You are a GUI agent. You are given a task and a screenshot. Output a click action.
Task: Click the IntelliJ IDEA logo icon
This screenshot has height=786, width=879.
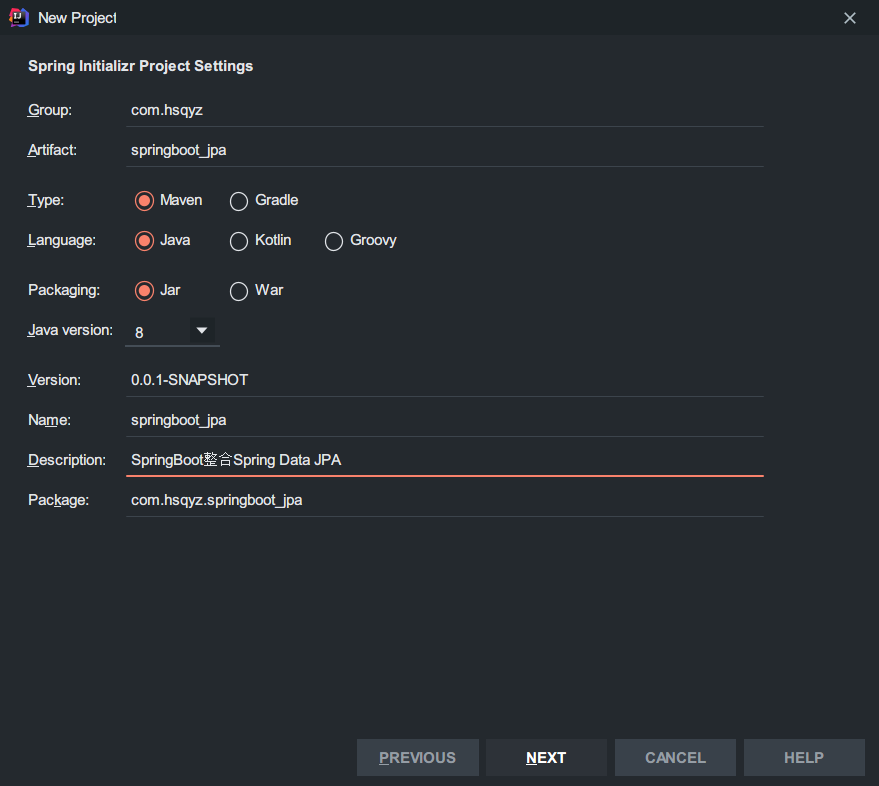18,18
